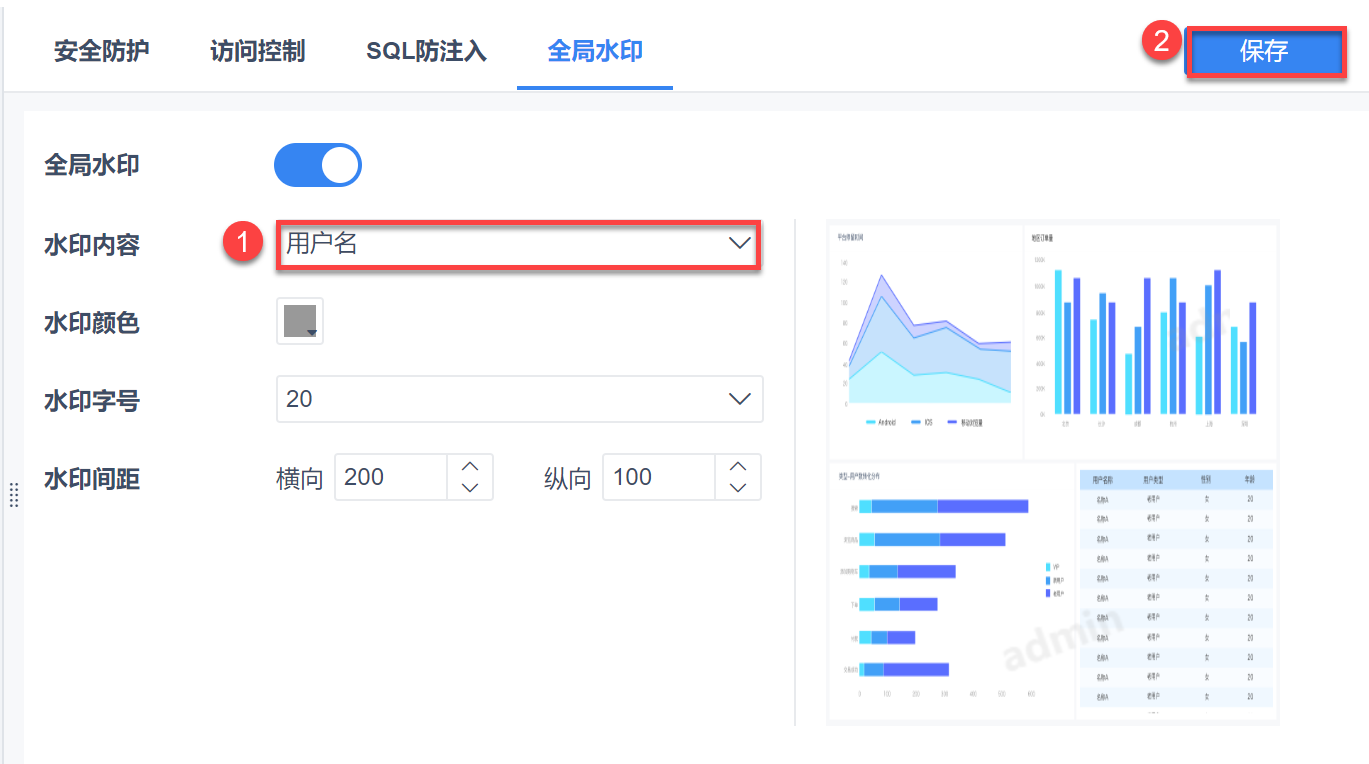
Task: Click the 保存 button
Action: click(1264, 51)
